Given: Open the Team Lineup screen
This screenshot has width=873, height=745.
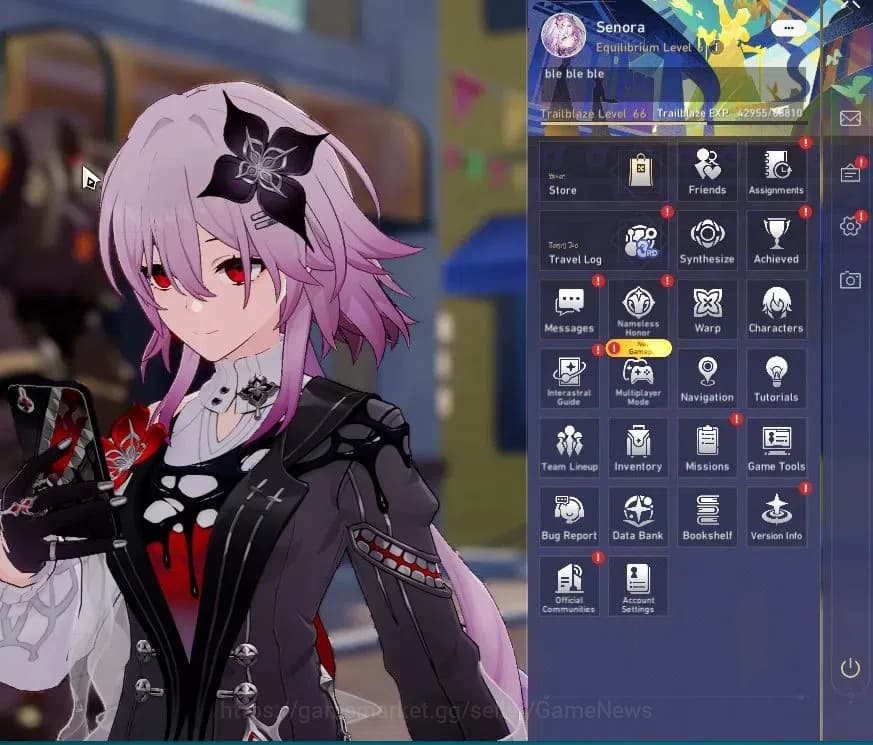Looking at the screenshot, I should coord(569,448).
